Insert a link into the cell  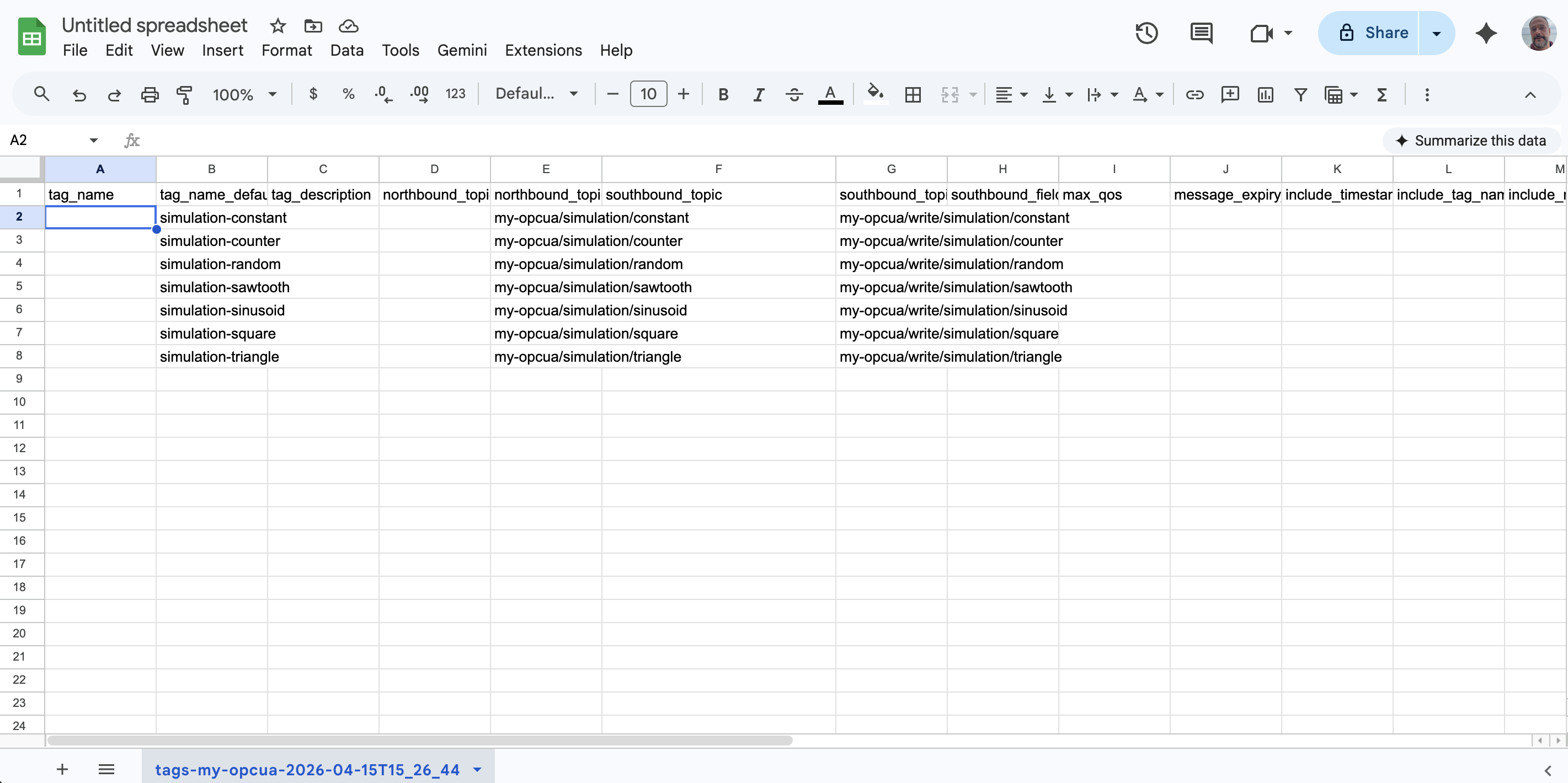point(1194,94)
